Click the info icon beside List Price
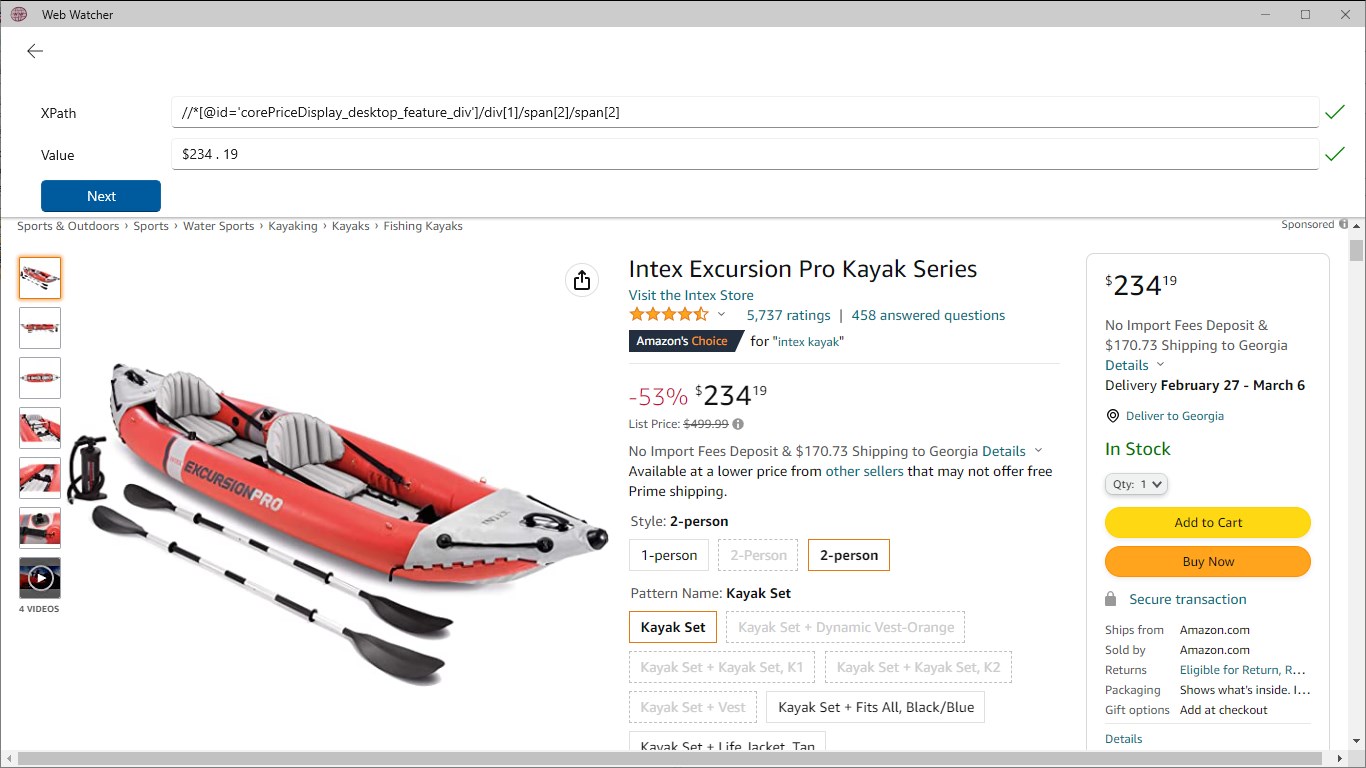The width and height of the screenshot is (1366, 768). (x=738, y=424)
